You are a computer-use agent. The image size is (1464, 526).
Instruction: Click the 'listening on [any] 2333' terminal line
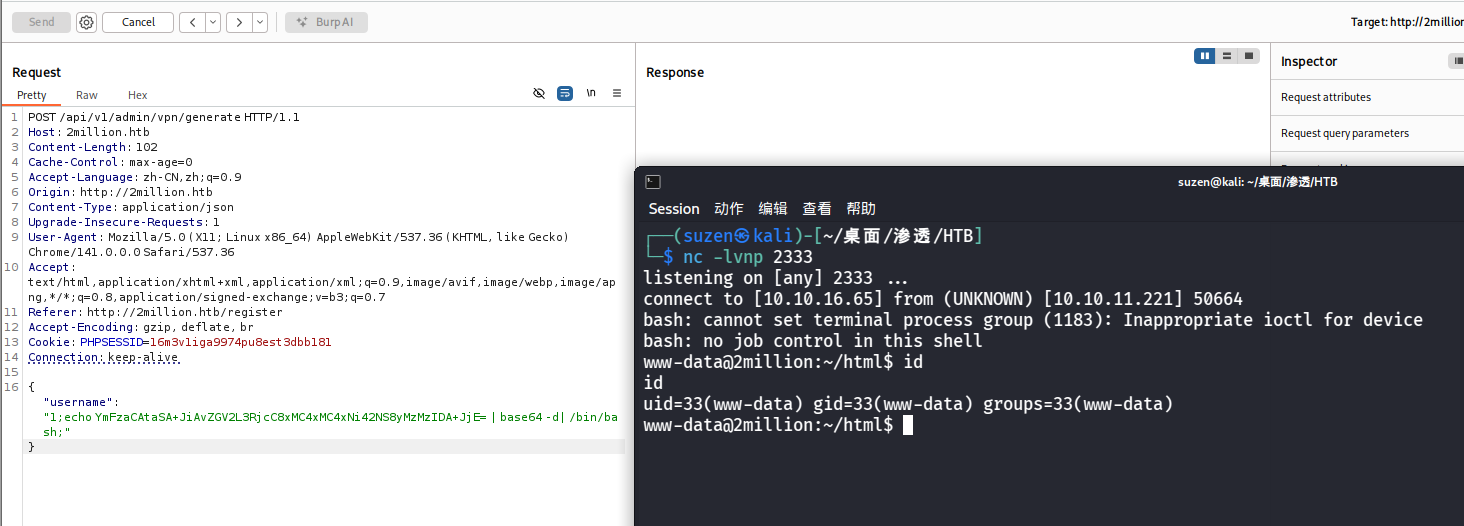click(x=776, y=278)
